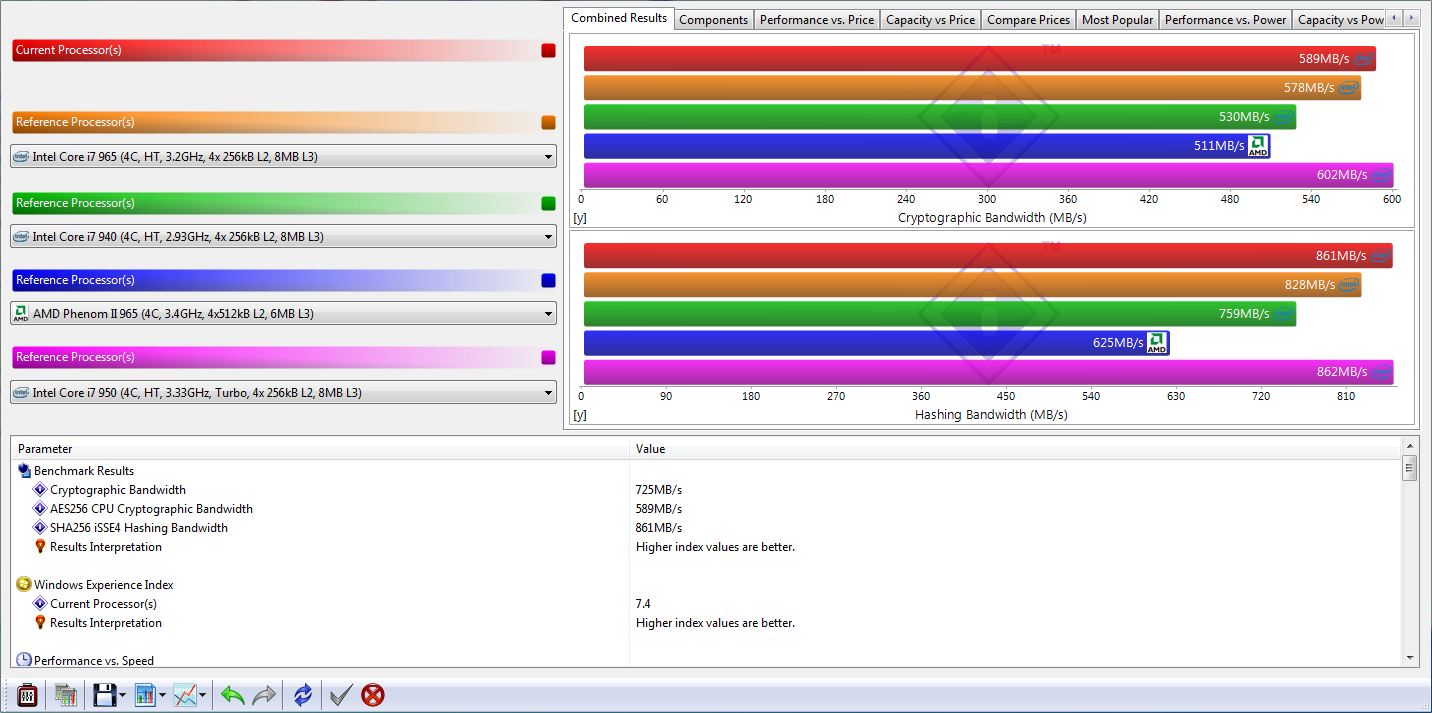This screenshot has width=1432, height=713.
Task: Click Intel logo on the 602MB/s bar
Action: (x=1381, y=175)
